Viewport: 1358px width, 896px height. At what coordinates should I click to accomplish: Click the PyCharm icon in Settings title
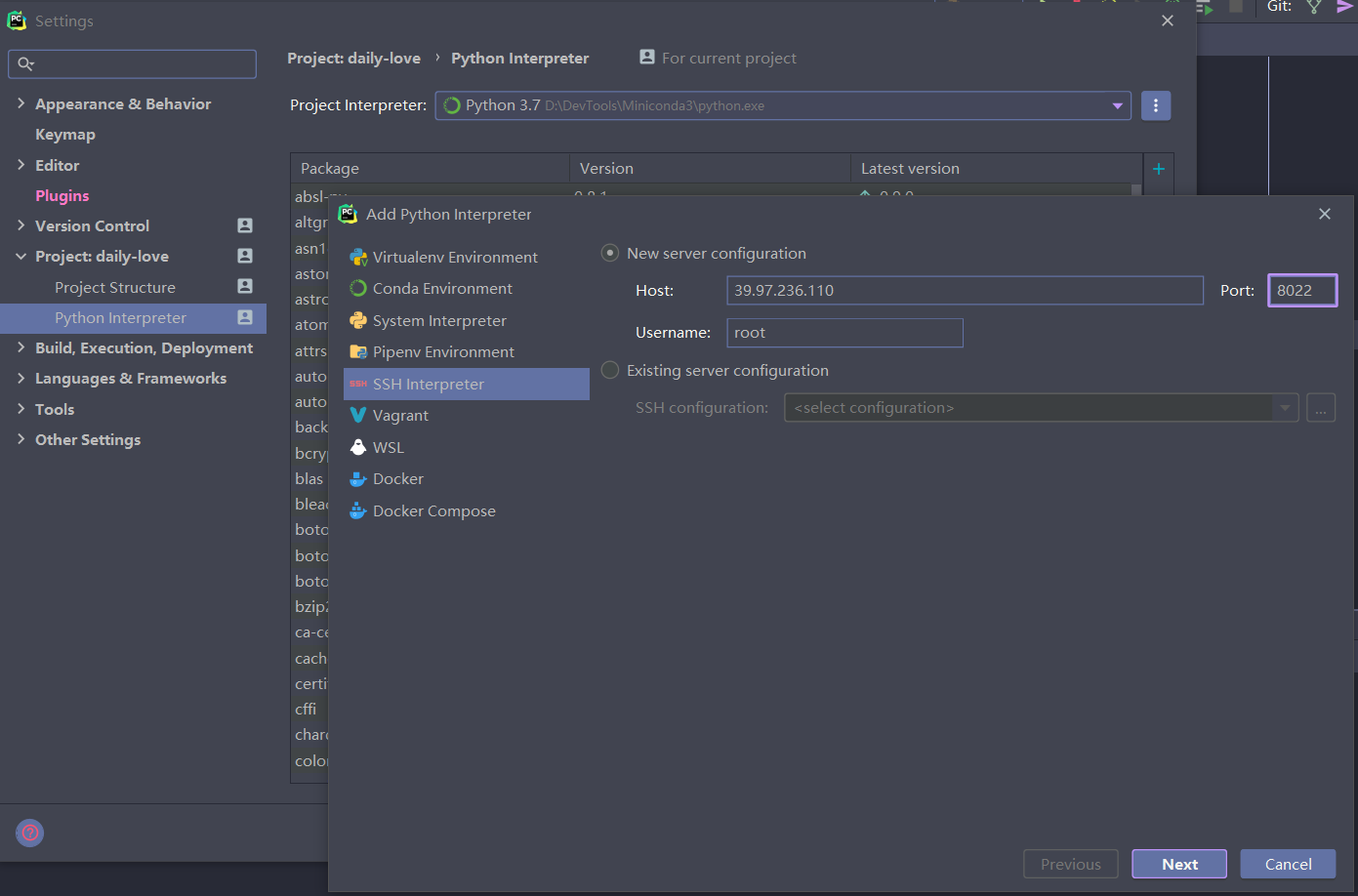(x=17, y=20)
